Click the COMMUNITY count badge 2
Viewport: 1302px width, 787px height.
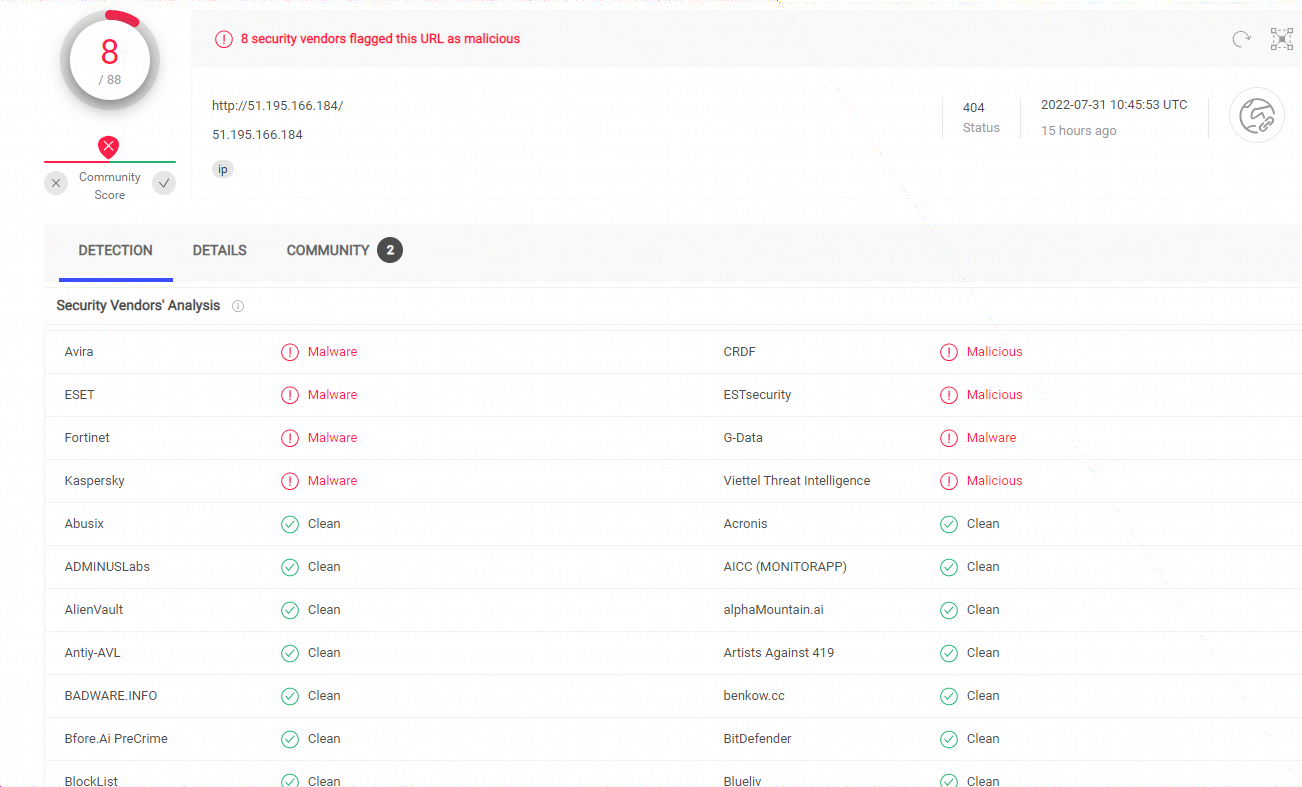[x=390, y=250]
